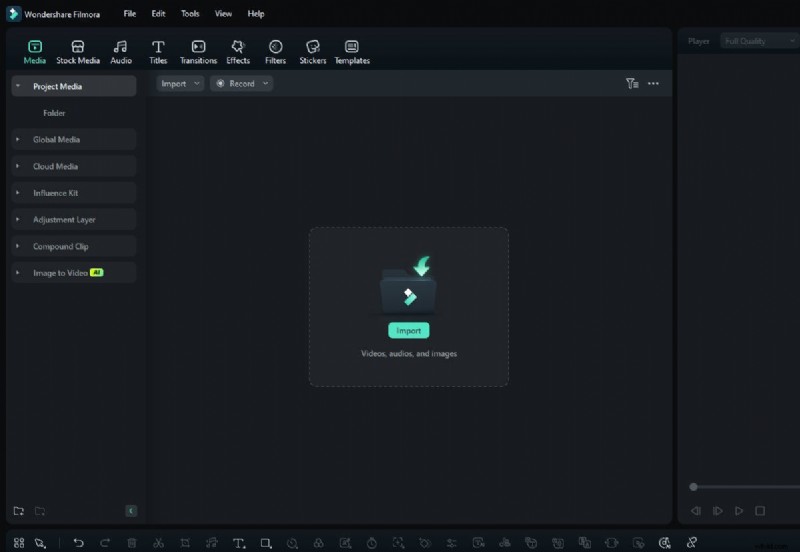This screenshot has height=552, width=800.
Task: Collapse the media sidebar with green arrow
Action: pyautogui.click(x=131, y=511)
